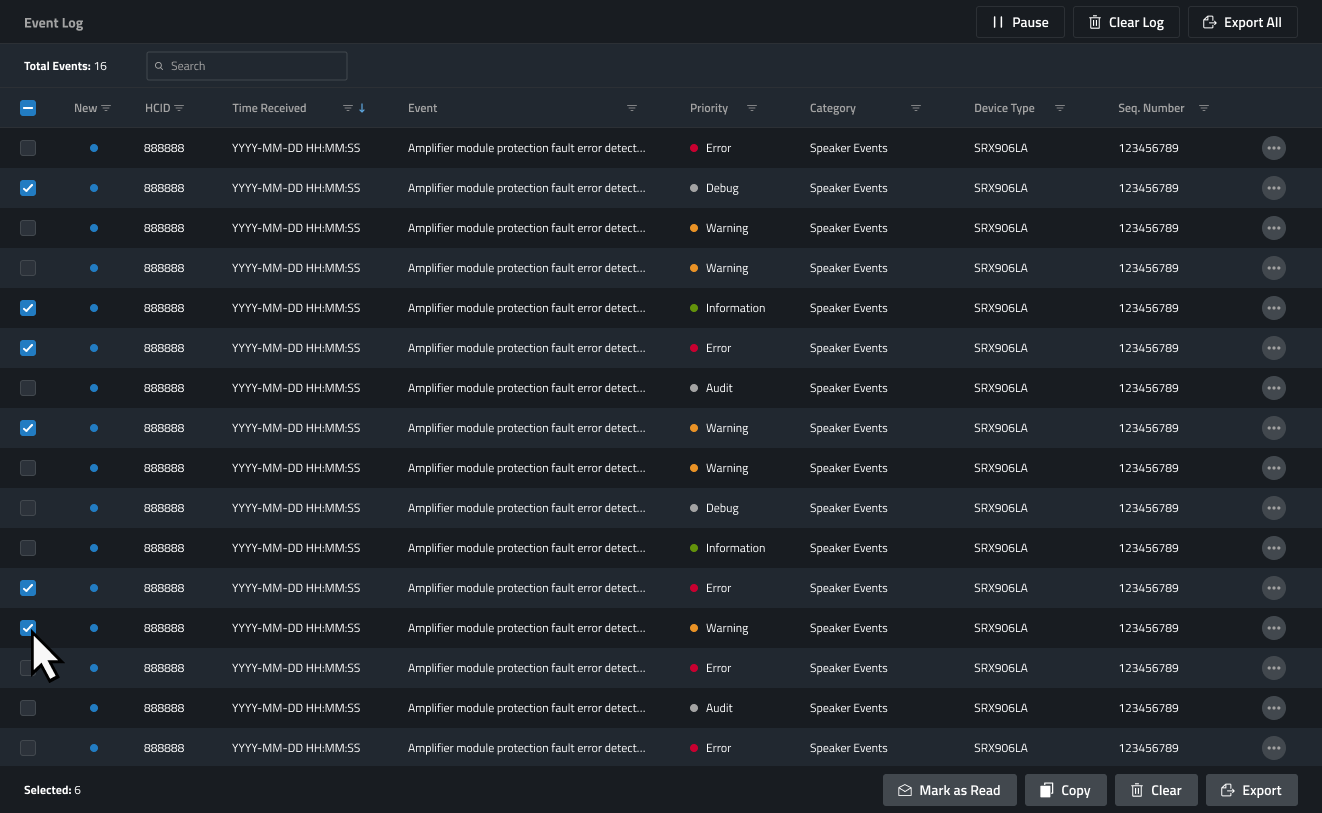Click Export All

1242,22
